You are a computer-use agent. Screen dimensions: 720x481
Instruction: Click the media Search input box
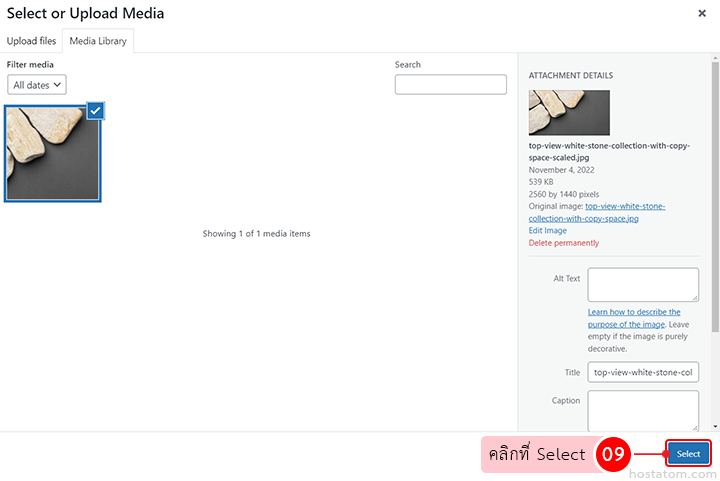pyautogui.click(x=450, y=85)
